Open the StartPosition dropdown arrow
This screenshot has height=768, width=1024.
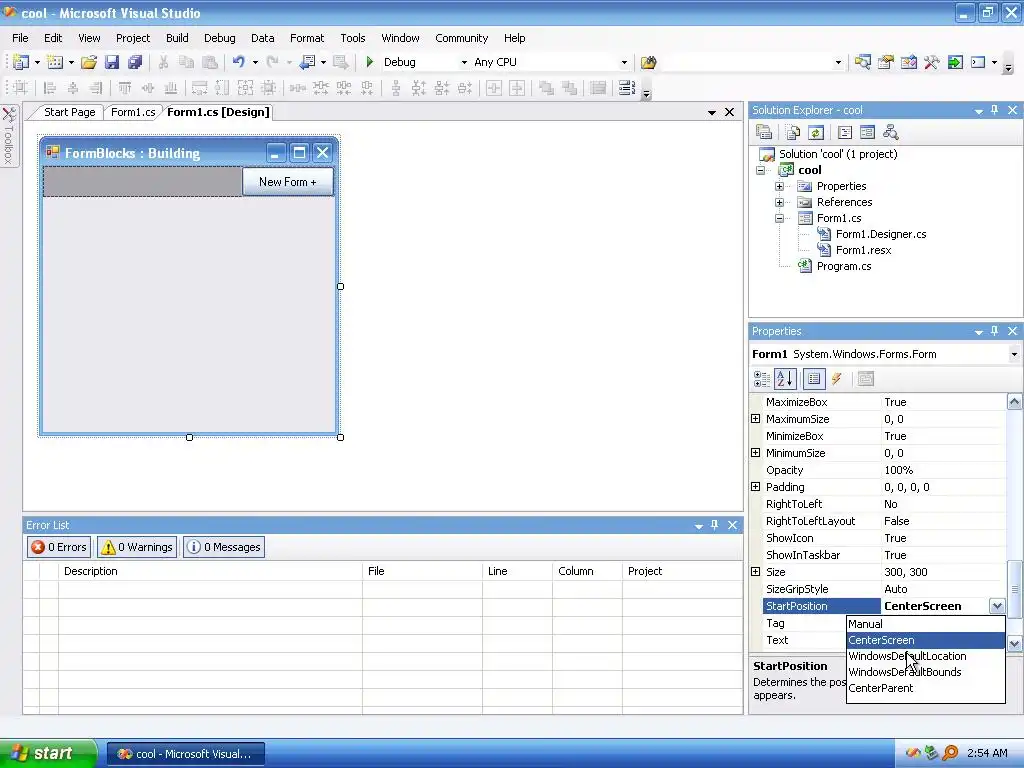pos(997,606)
